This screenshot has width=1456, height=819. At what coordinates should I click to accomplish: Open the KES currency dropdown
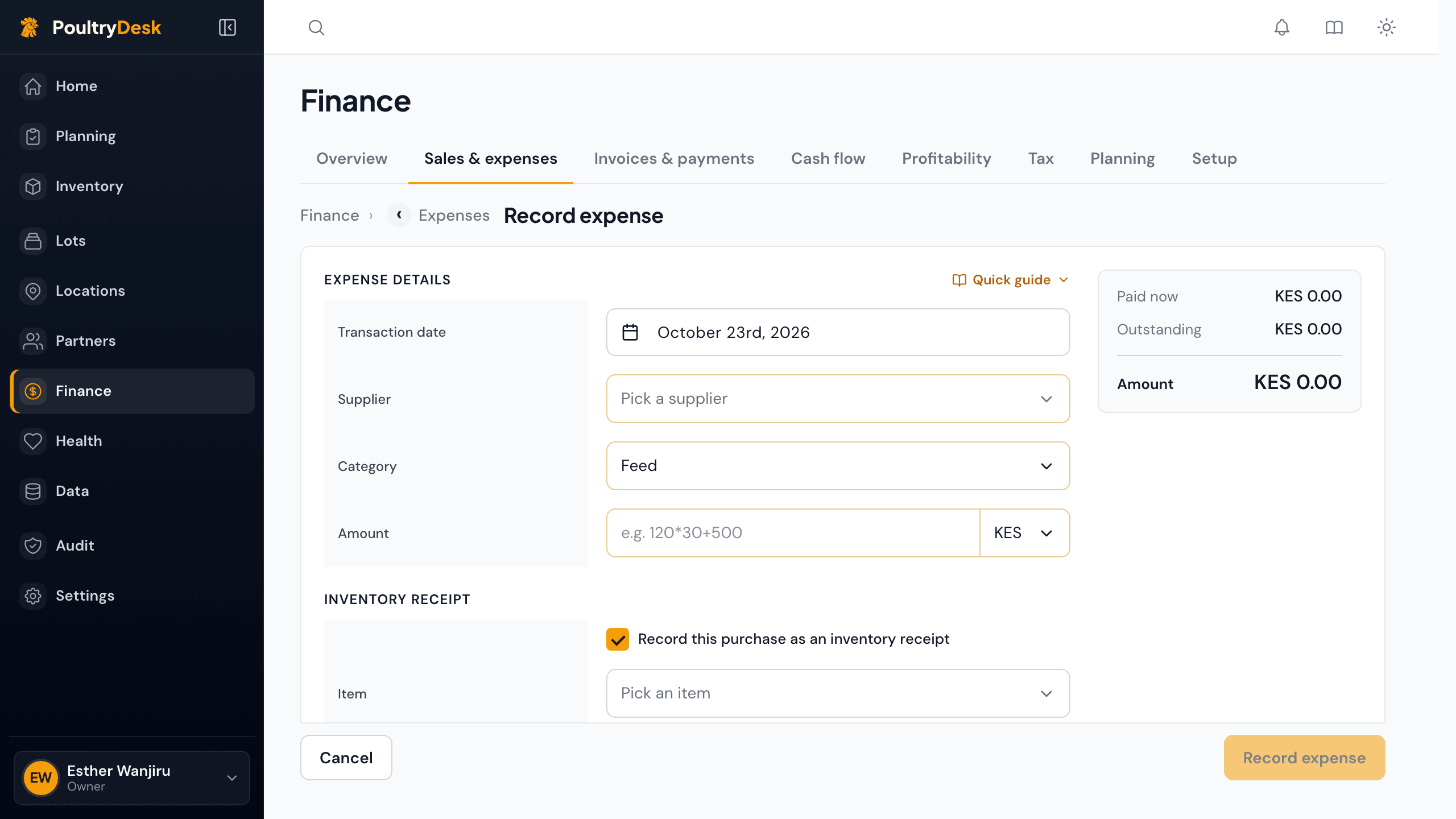1024,533
